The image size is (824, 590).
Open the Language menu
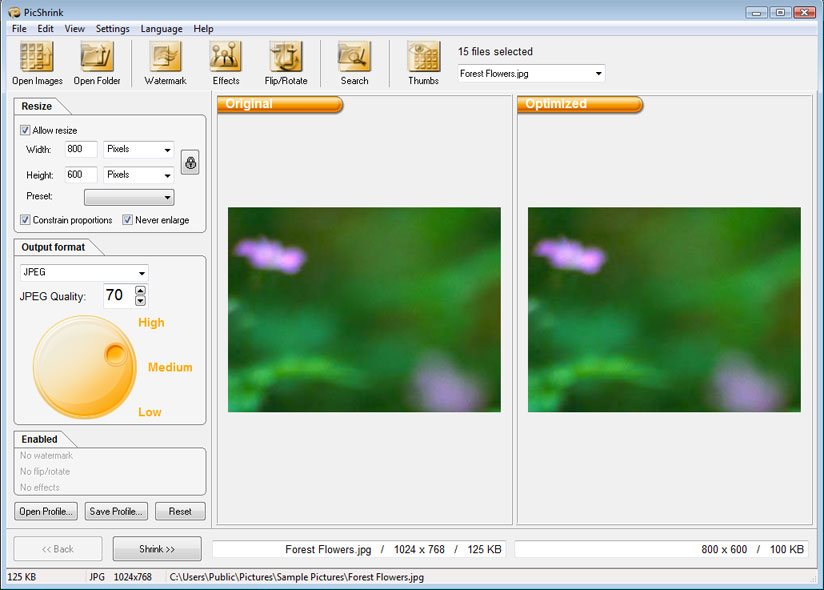tap(161, 29)
